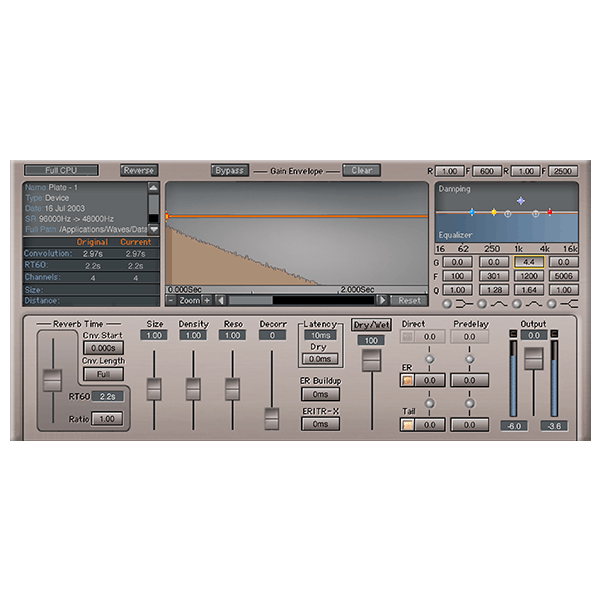Click the left damping circle marker on the graph
Viewport: 600px width, 600px height.
507,214
